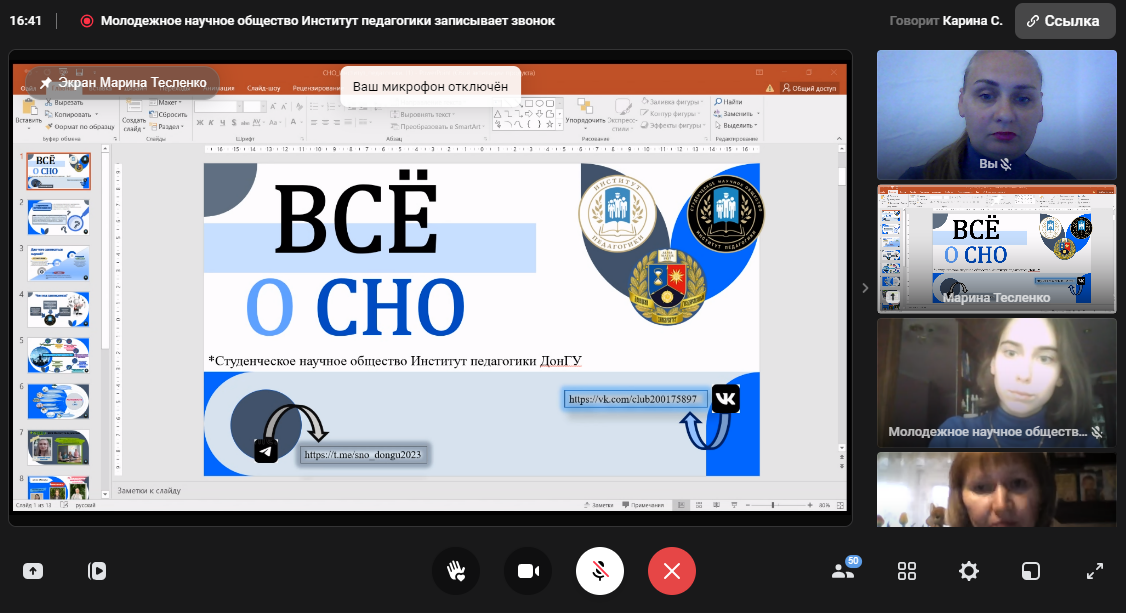The height and width of the screenshot is (613, 1126).
Task: Open the font name combo box
Action: [x=218, y=106]
